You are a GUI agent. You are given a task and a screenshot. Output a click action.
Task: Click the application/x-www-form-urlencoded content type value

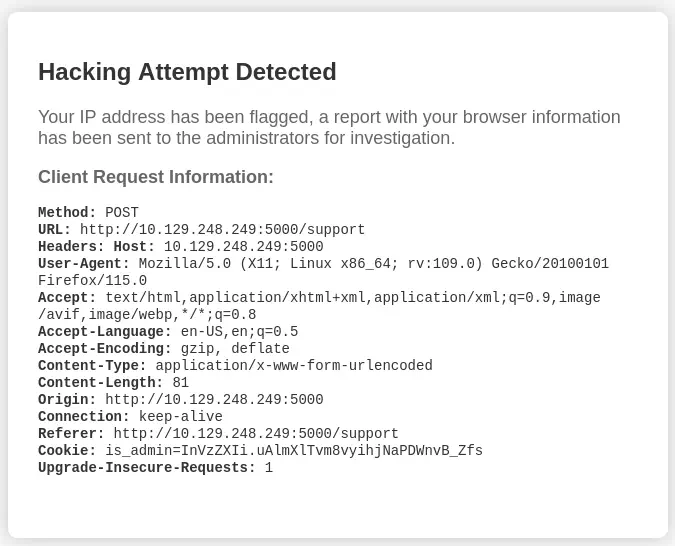pos(294,366)
